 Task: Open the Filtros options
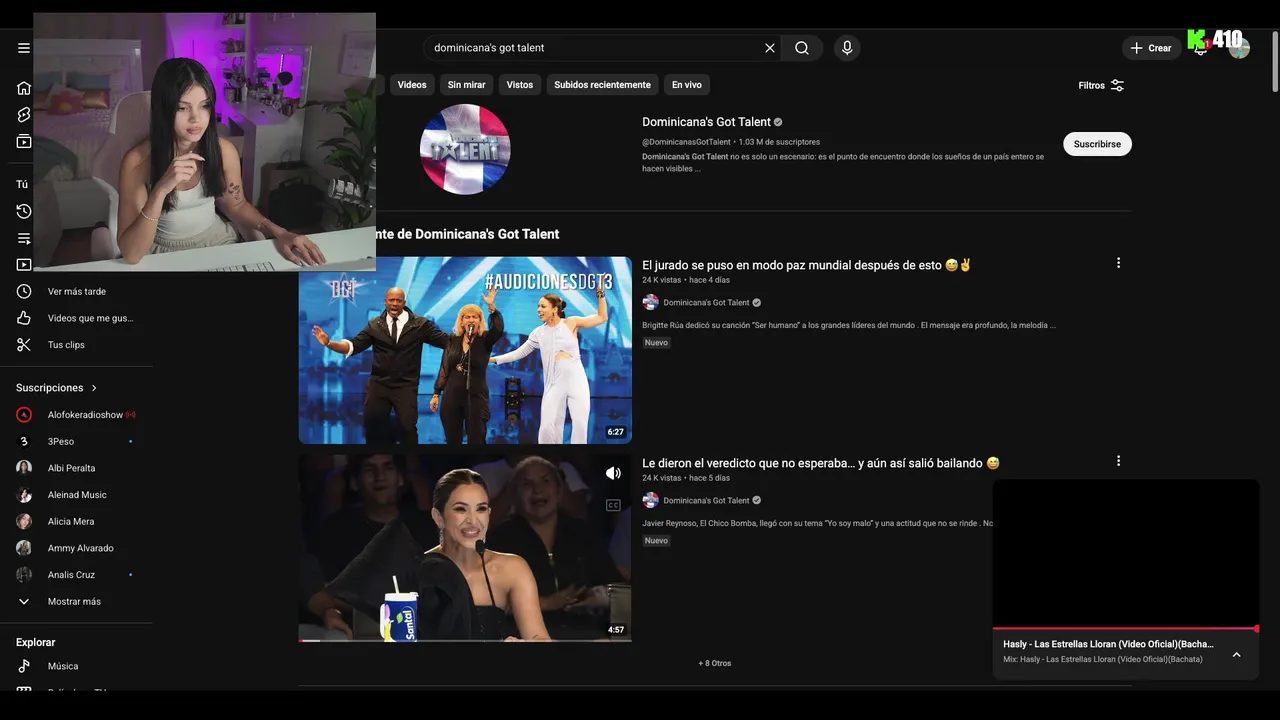[1101, 85]
